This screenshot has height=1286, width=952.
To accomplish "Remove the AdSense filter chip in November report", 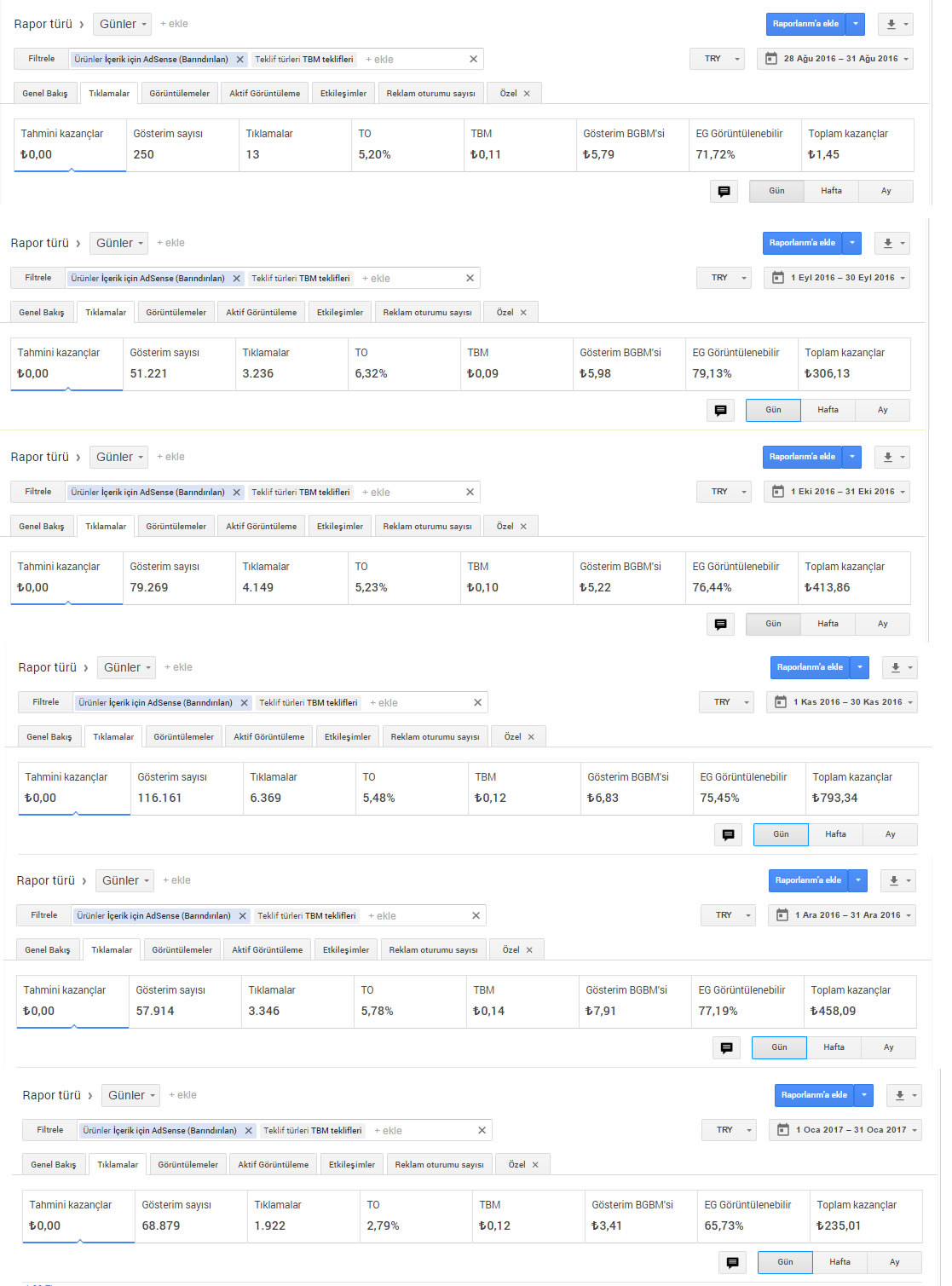I will (245, 703).
